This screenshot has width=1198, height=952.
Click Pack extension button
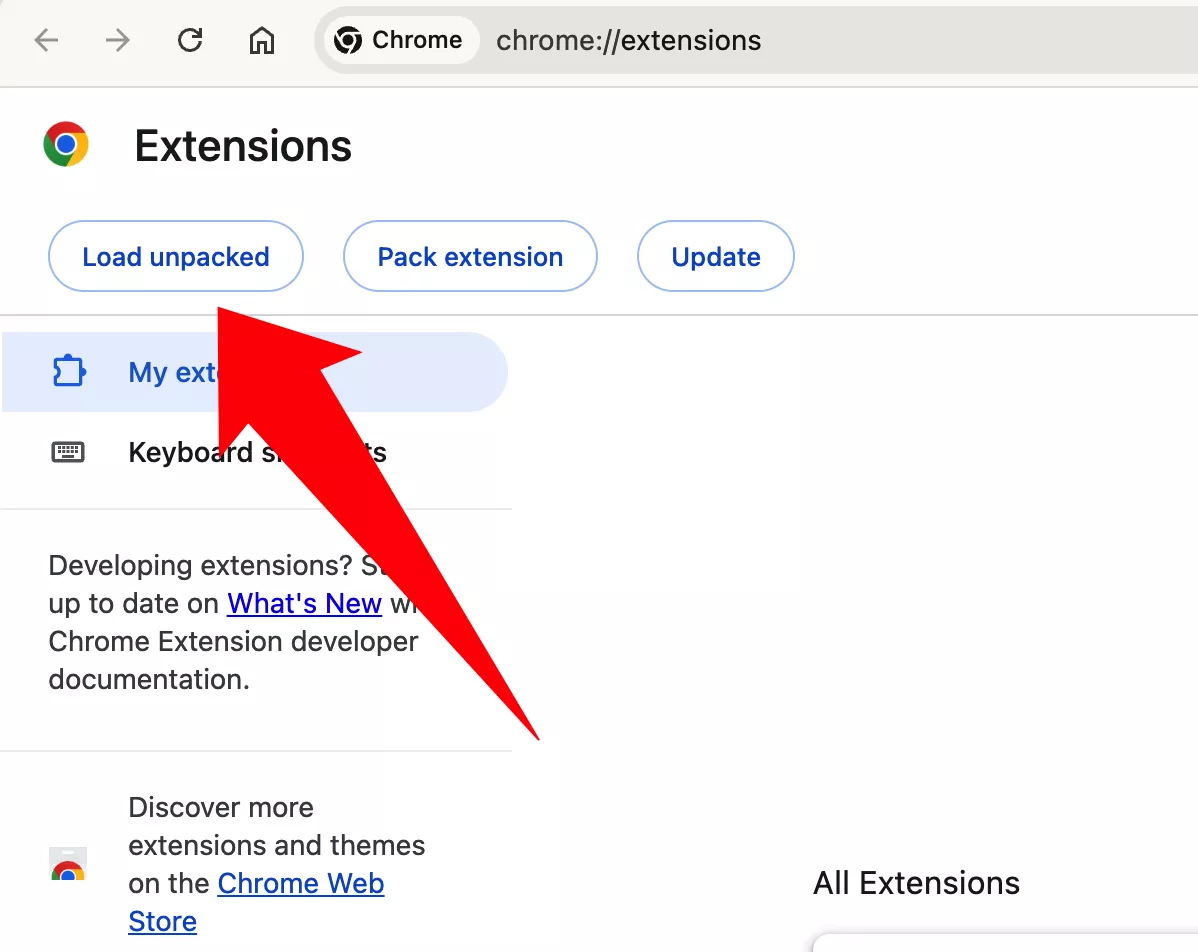click(x=470, y=256)
